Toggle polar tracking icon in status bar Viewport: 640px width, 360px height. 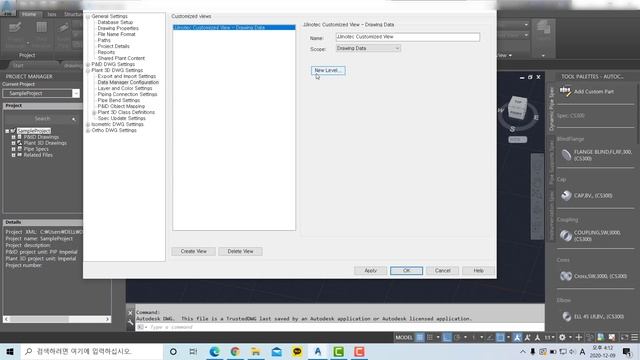click(457, 337)
